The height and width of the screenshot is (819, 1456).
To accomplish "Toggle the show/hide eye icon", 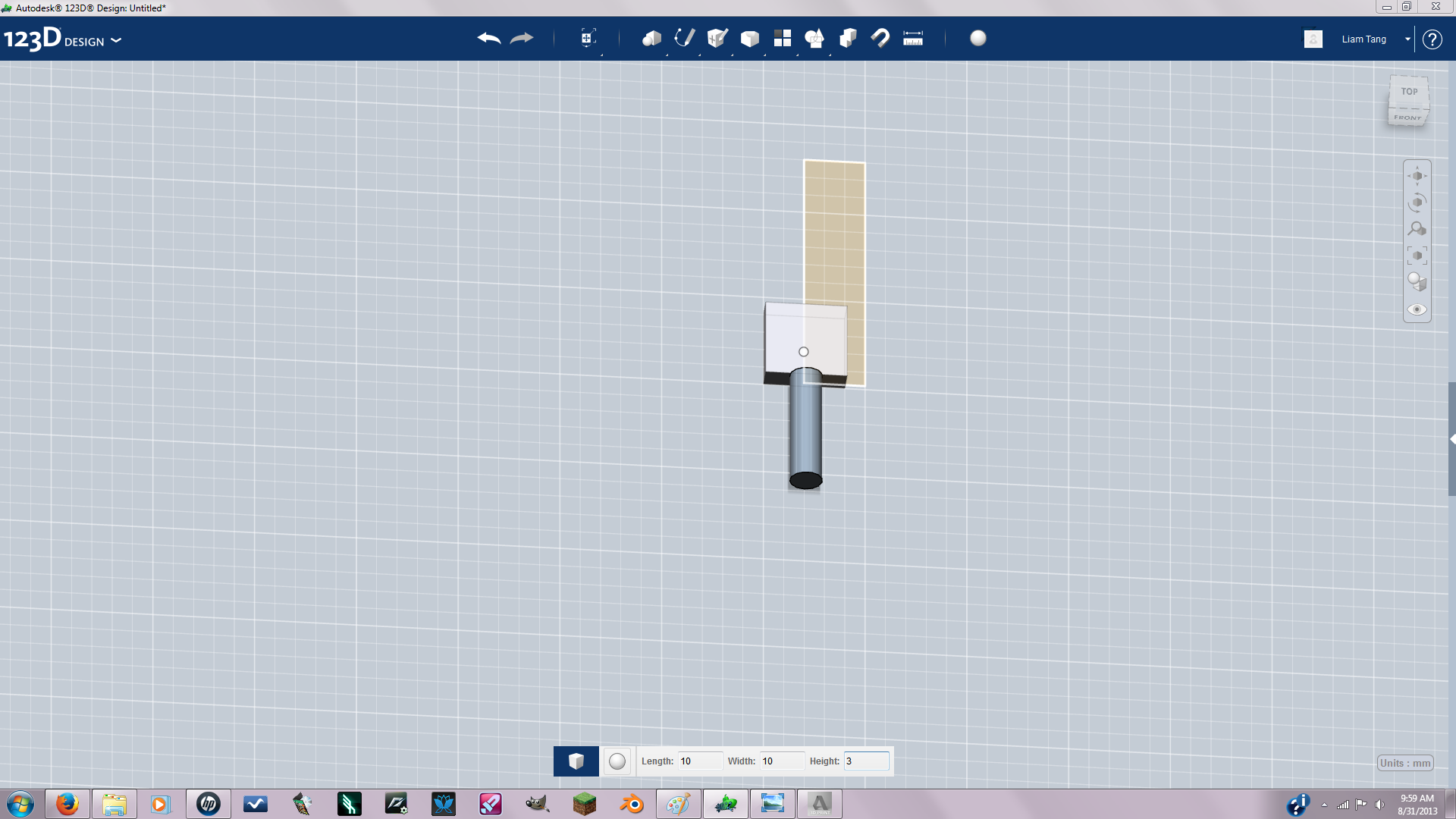I will point(1417,309).
